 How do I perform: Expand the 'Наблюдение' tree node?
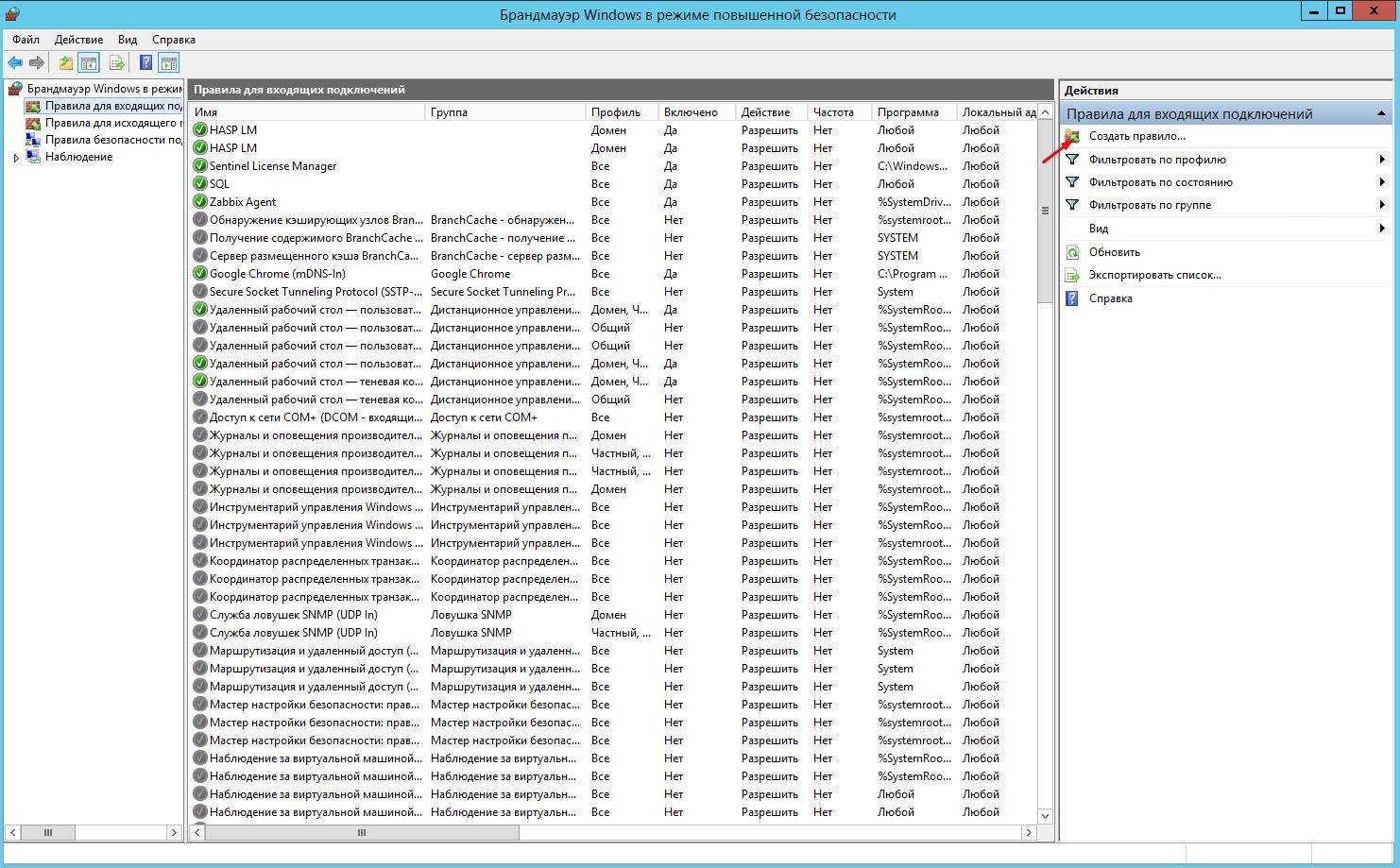(16, 158)
